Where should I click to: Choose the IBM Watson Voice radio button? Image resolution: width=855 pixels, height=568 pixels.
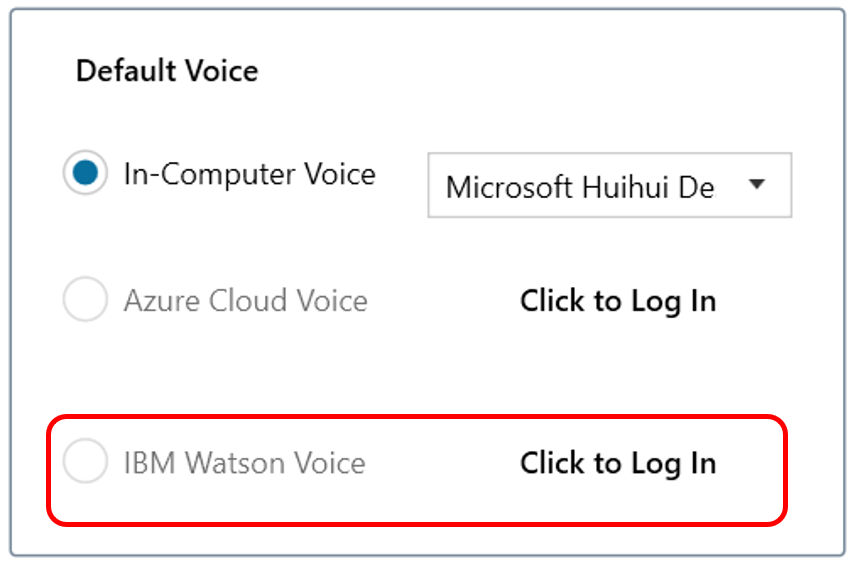(85, 463)
